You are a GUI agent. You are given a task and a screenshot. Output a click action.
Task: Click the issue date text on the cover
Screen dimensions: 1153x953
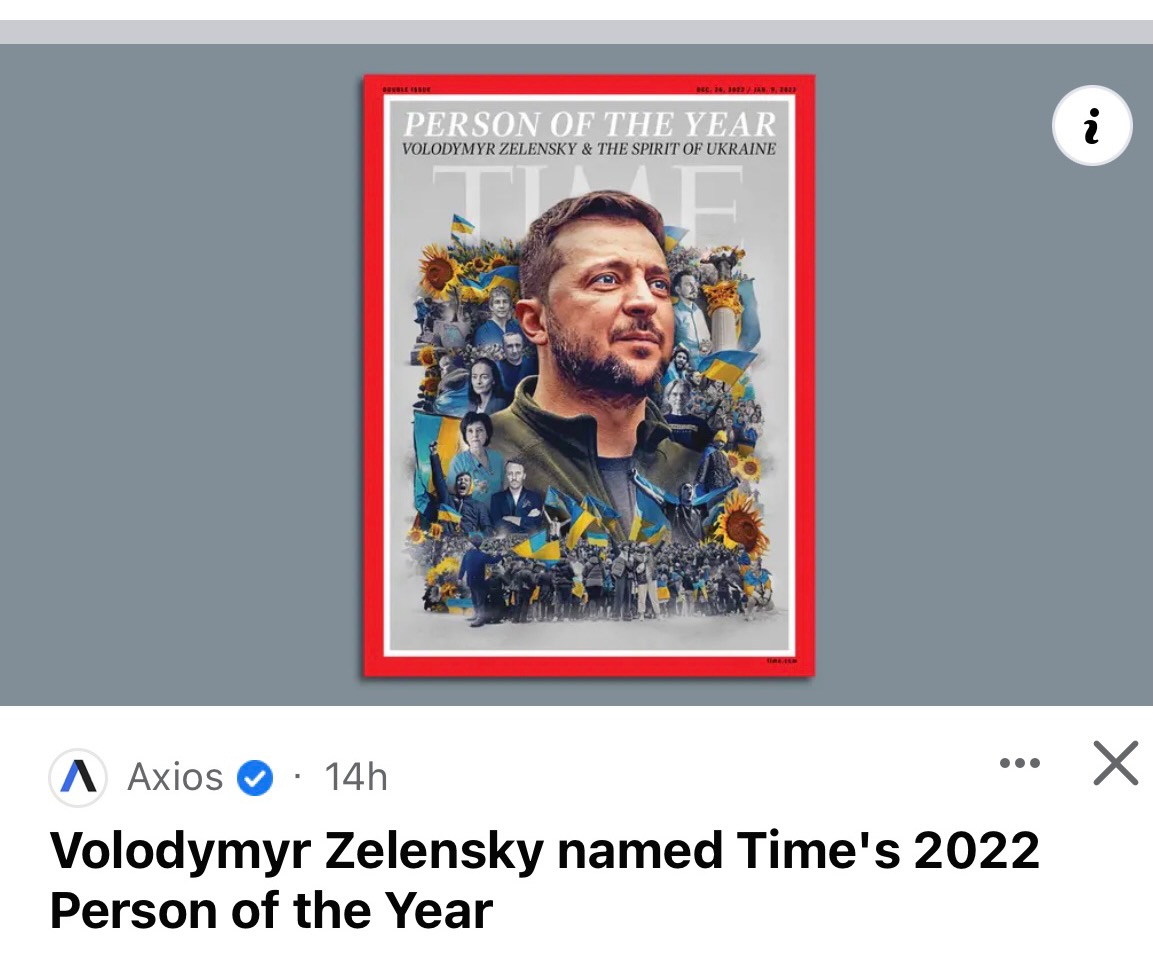pyautogui.click(x=746, y=90)
